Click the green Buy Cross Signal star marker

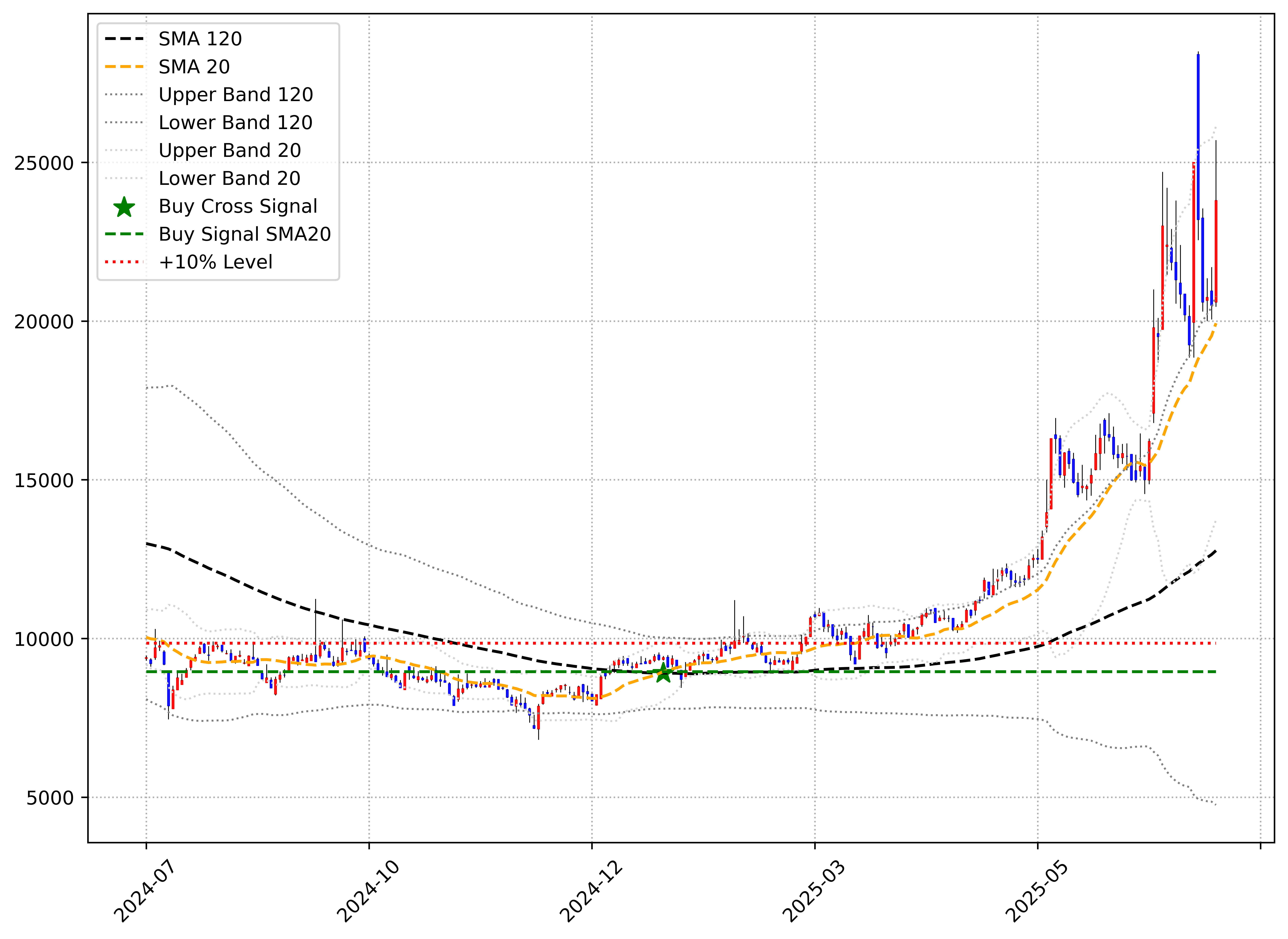[663, 673]
